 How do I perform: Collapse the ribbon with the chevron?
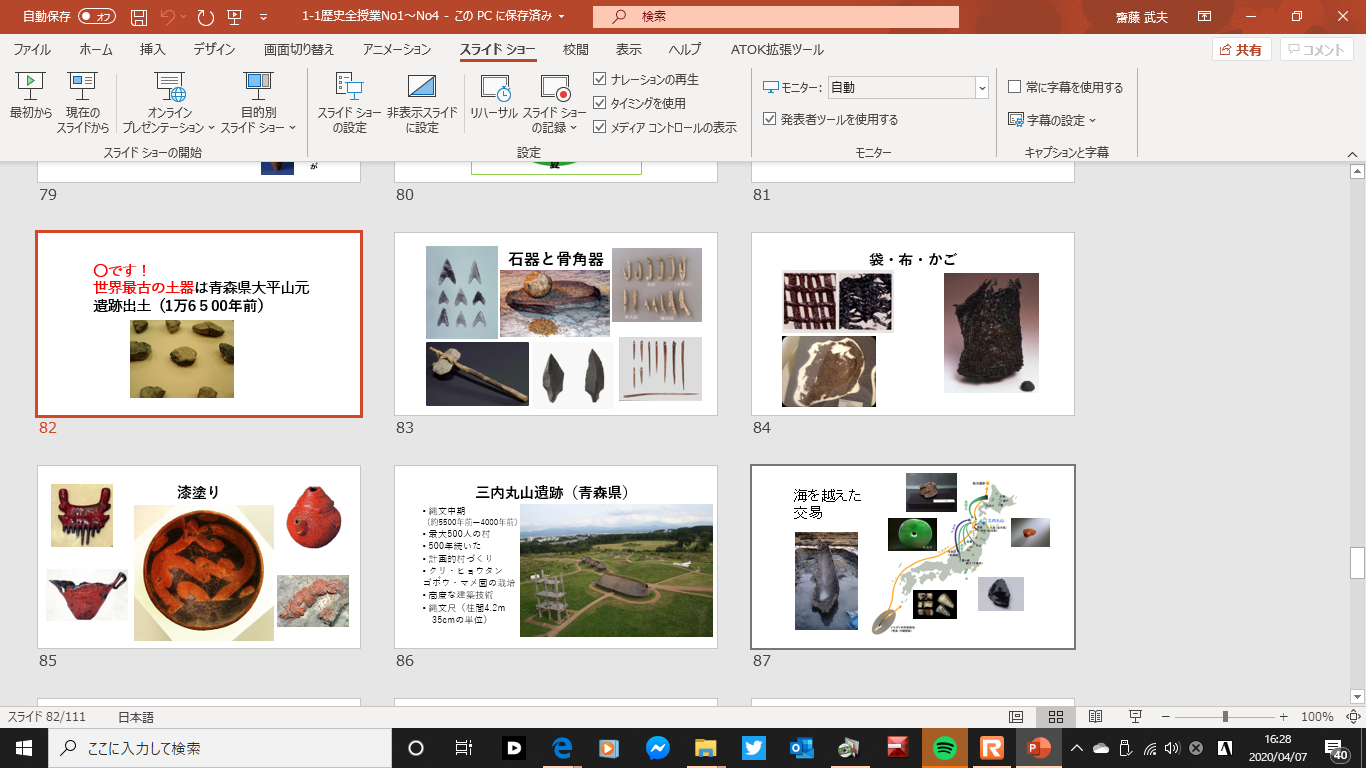click(x=1352, y=153)
